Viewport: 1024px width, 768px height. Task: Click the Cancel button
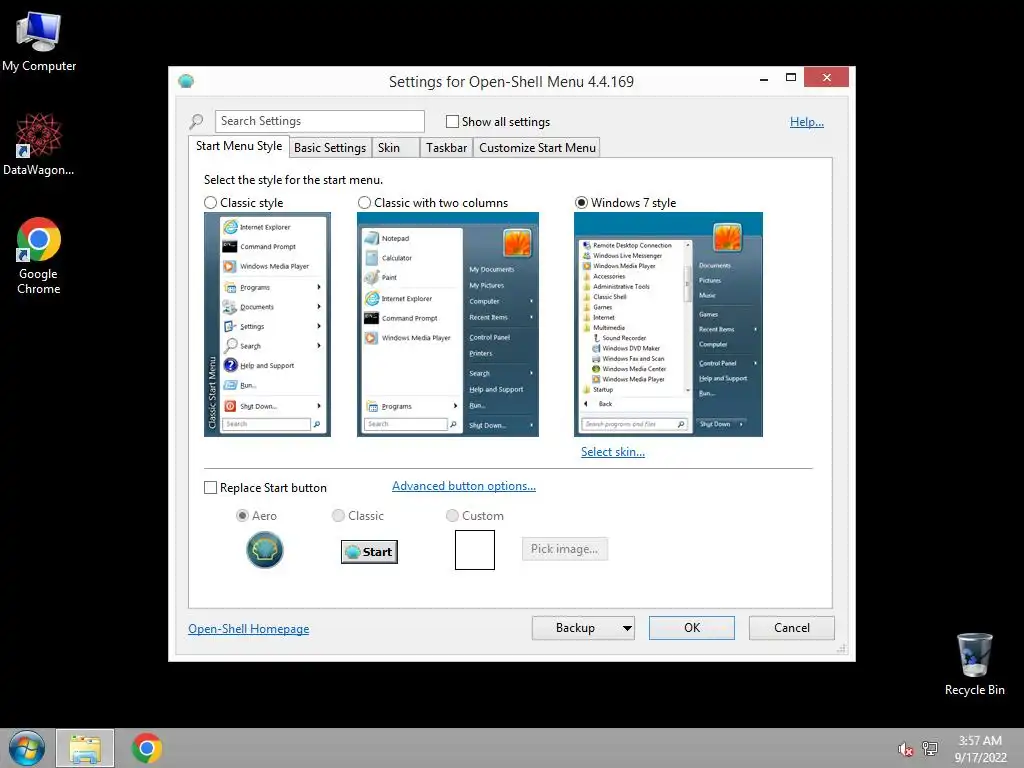(792, 628)
